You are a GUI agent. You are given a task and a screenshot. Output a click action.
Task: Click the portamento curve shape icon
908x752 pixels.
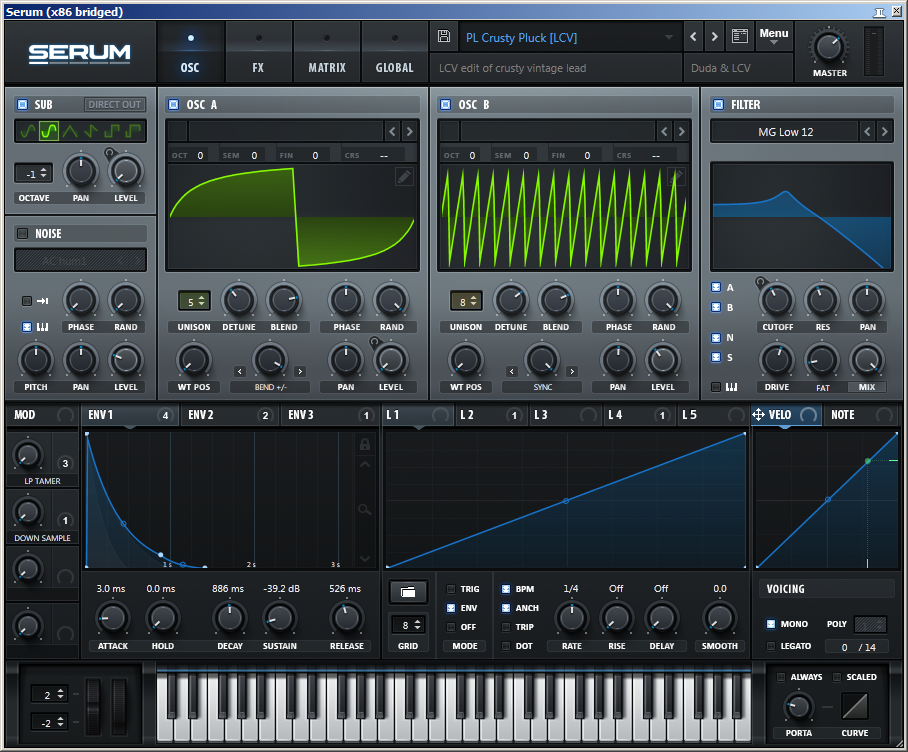854,707
